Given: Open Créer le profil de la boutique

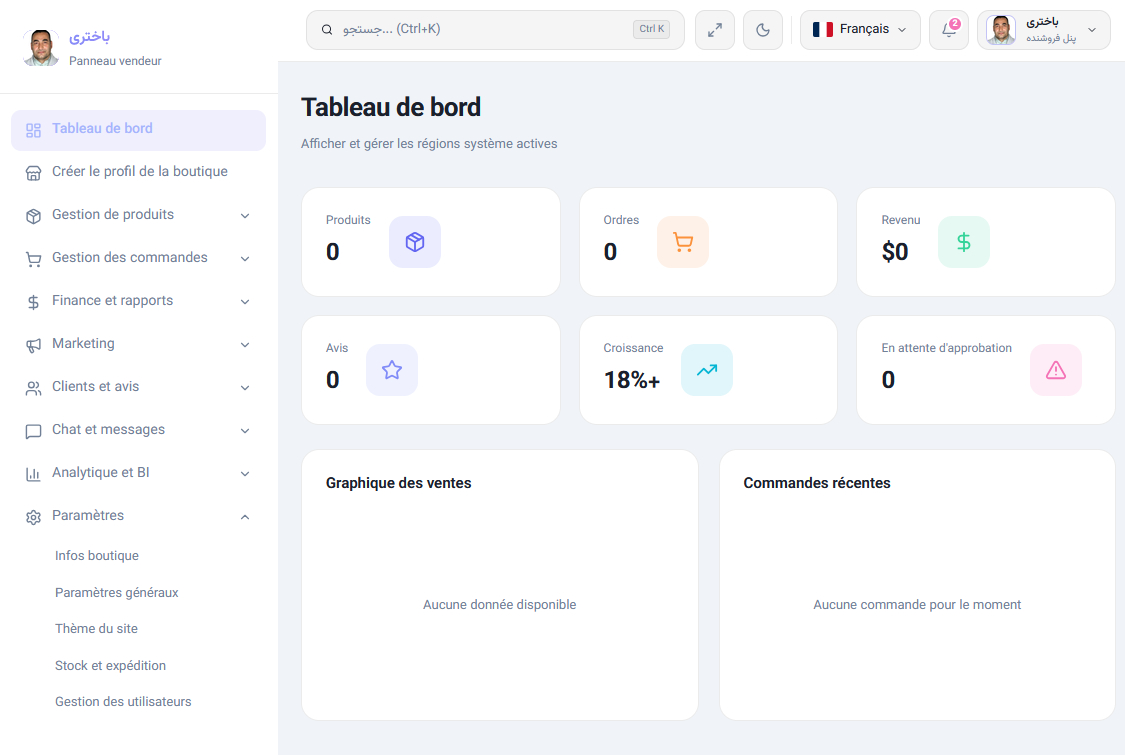Looking at the screenshot, I should 138,172.
